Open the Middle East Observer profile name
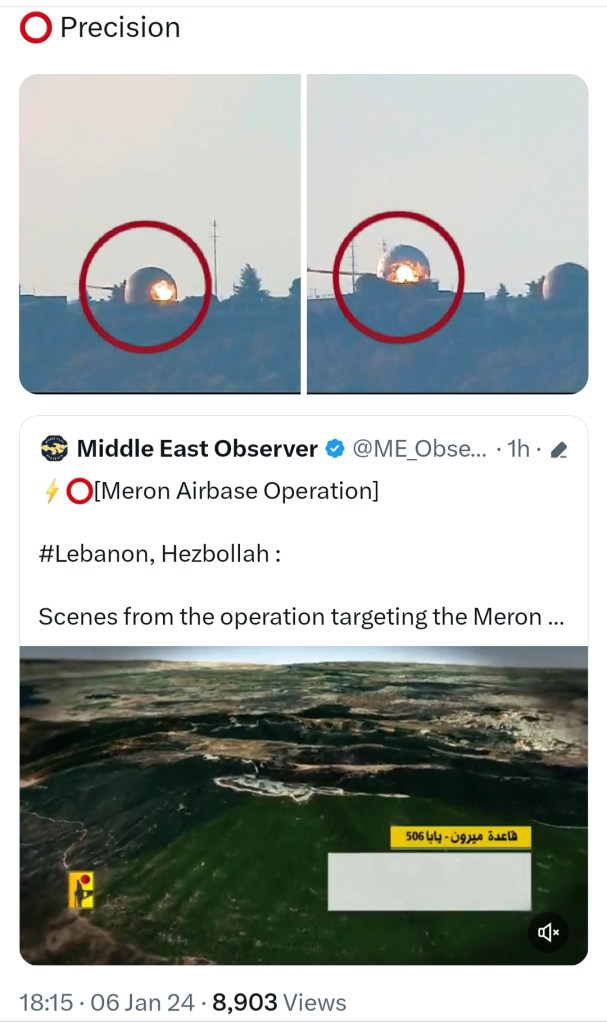This screenshot has width=607, height=1023. click(x=197, y=450)
